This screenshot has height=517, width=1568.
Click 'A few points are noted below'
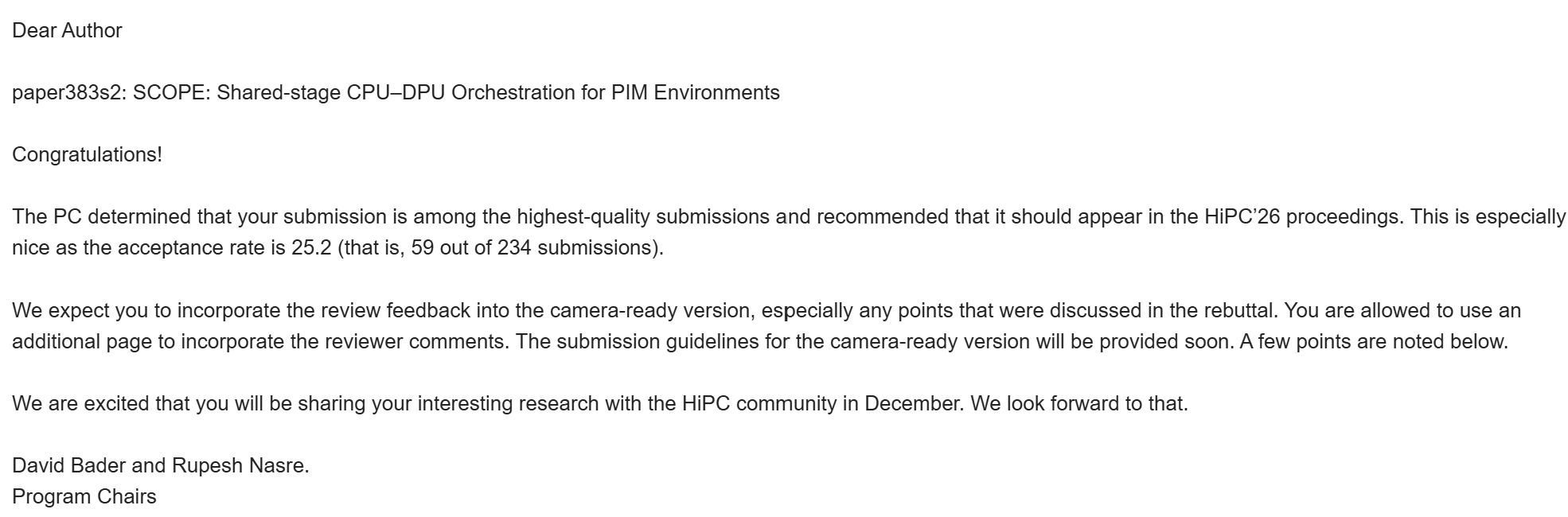[1372, 341]
